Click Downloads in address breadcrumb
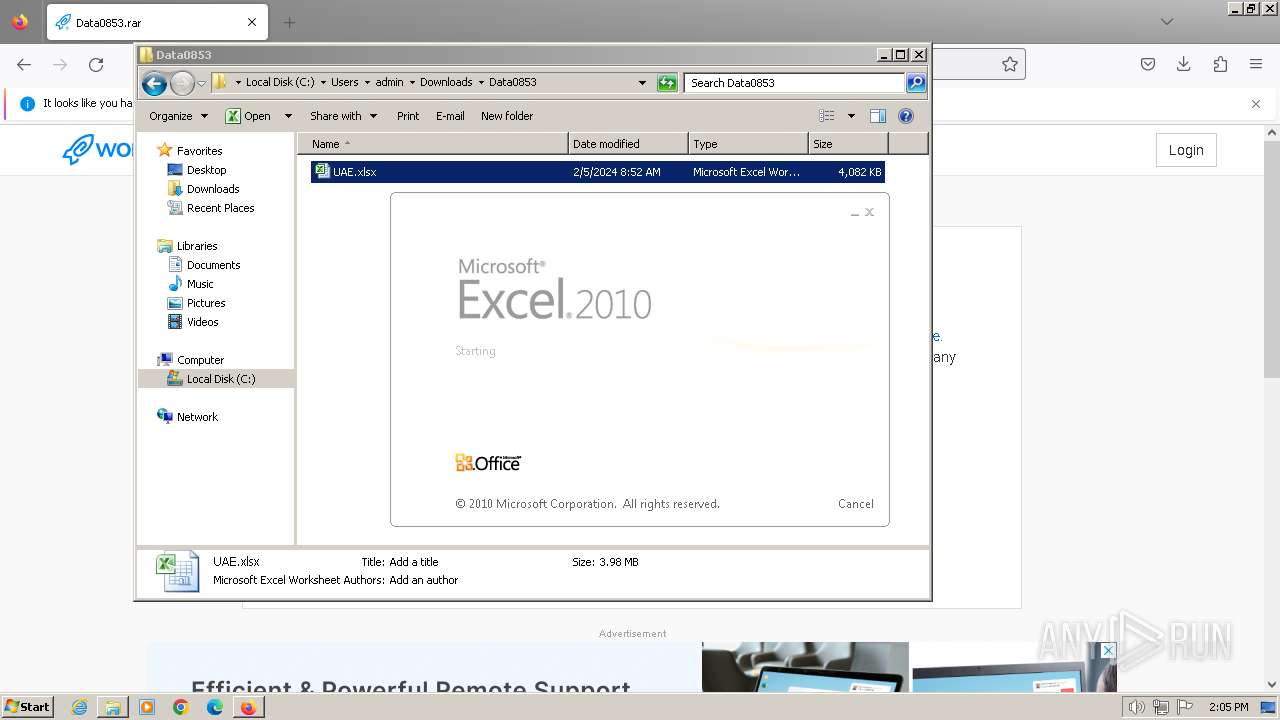The width and height of the screenshot is (1280, 720). [446, 83]
